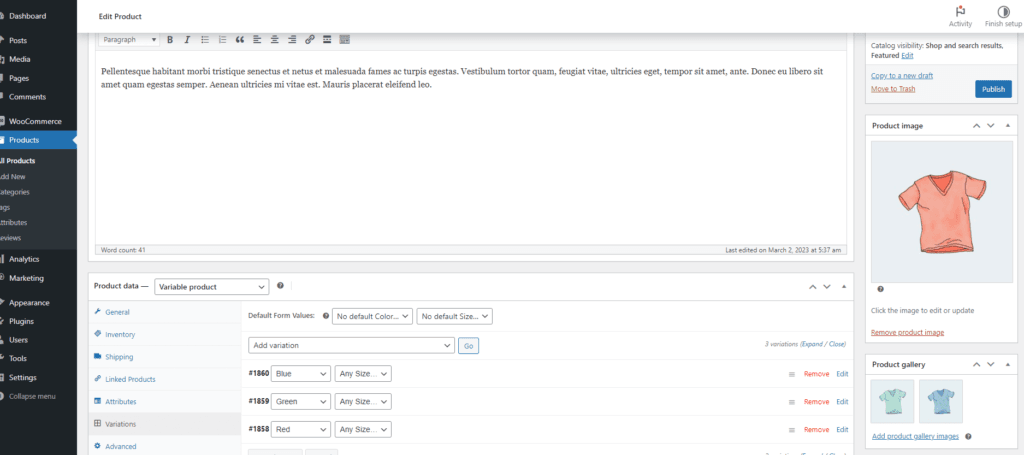The width and height of the screenshot is (1024, 455).
Task: Remove variation #1860
Action: tap(816, 374)
